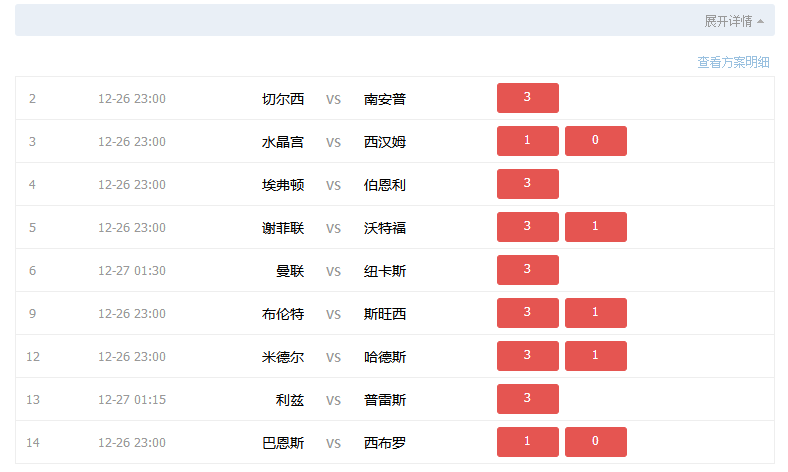
Task: Toggle pick 0 for 水晶宫 vs 西汉姆
Action: click(595, 141)
